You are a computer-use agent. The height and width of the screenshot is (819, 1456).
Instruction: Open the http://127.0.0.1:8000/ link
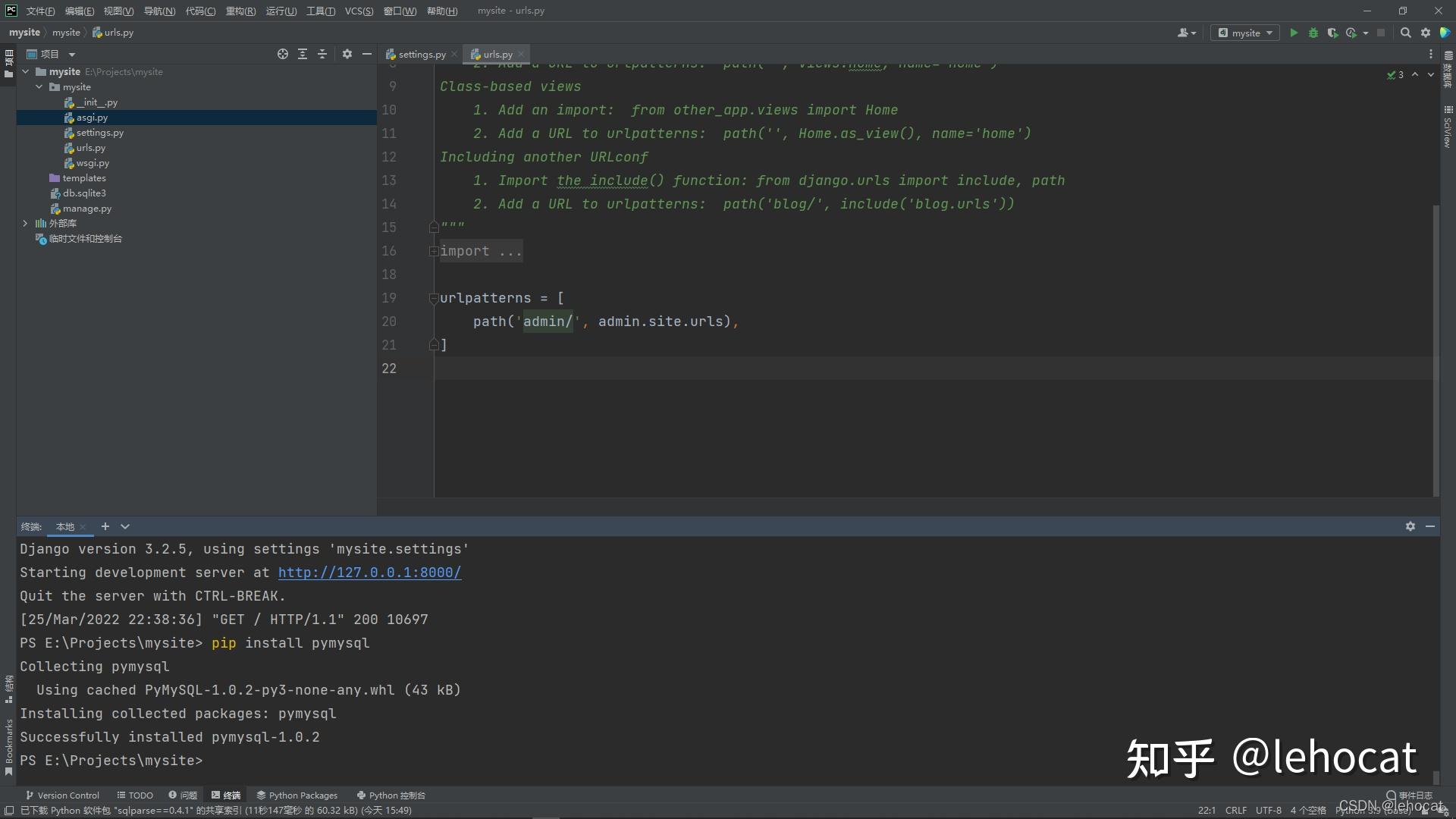369,573
